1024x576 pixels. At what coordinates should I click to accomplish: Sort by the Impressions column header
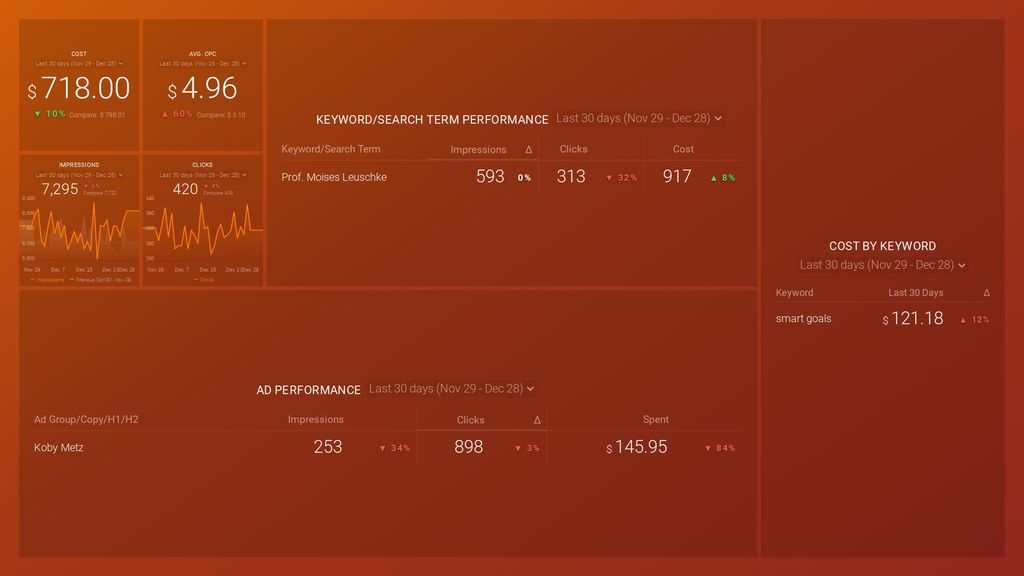[x=477, y=148]
